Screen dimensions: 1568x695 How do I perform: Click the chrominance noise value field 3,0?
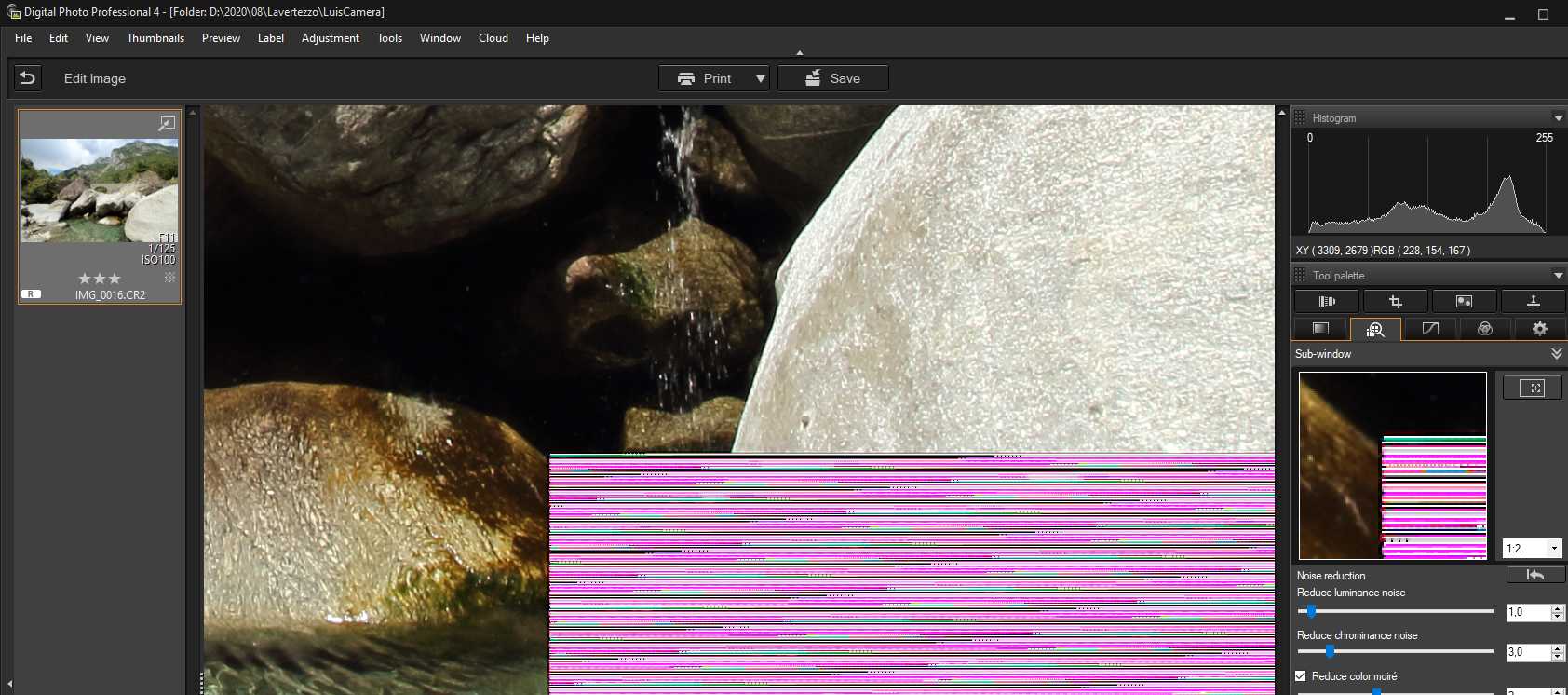1527,652
